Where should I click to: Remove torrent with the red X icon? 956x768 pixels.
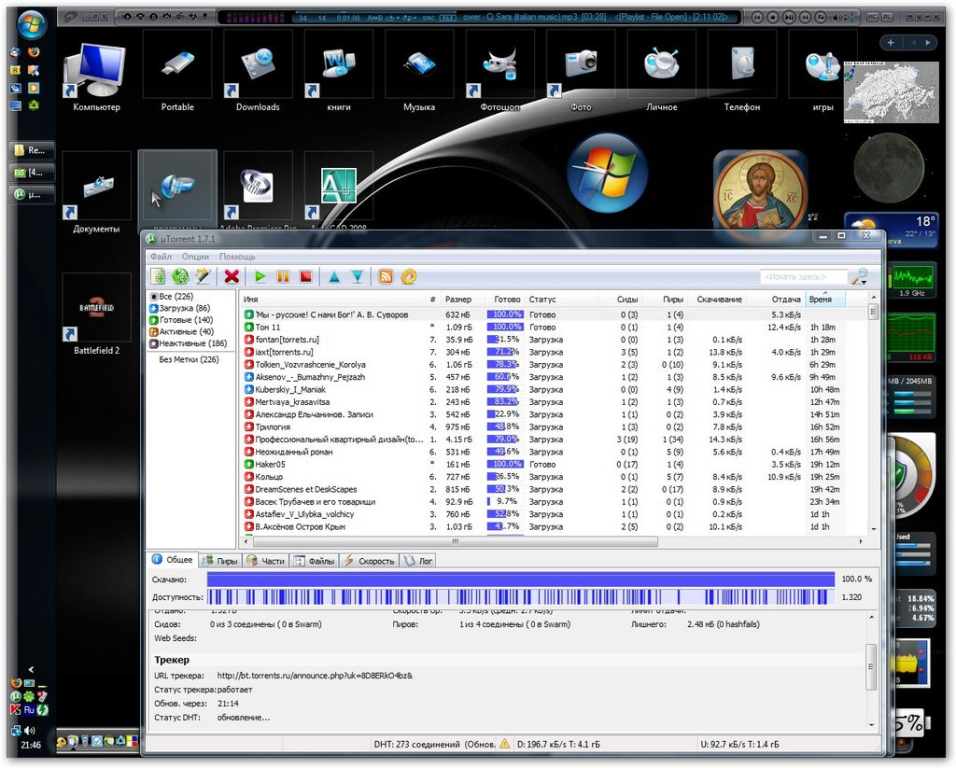[x=232, y=276]
